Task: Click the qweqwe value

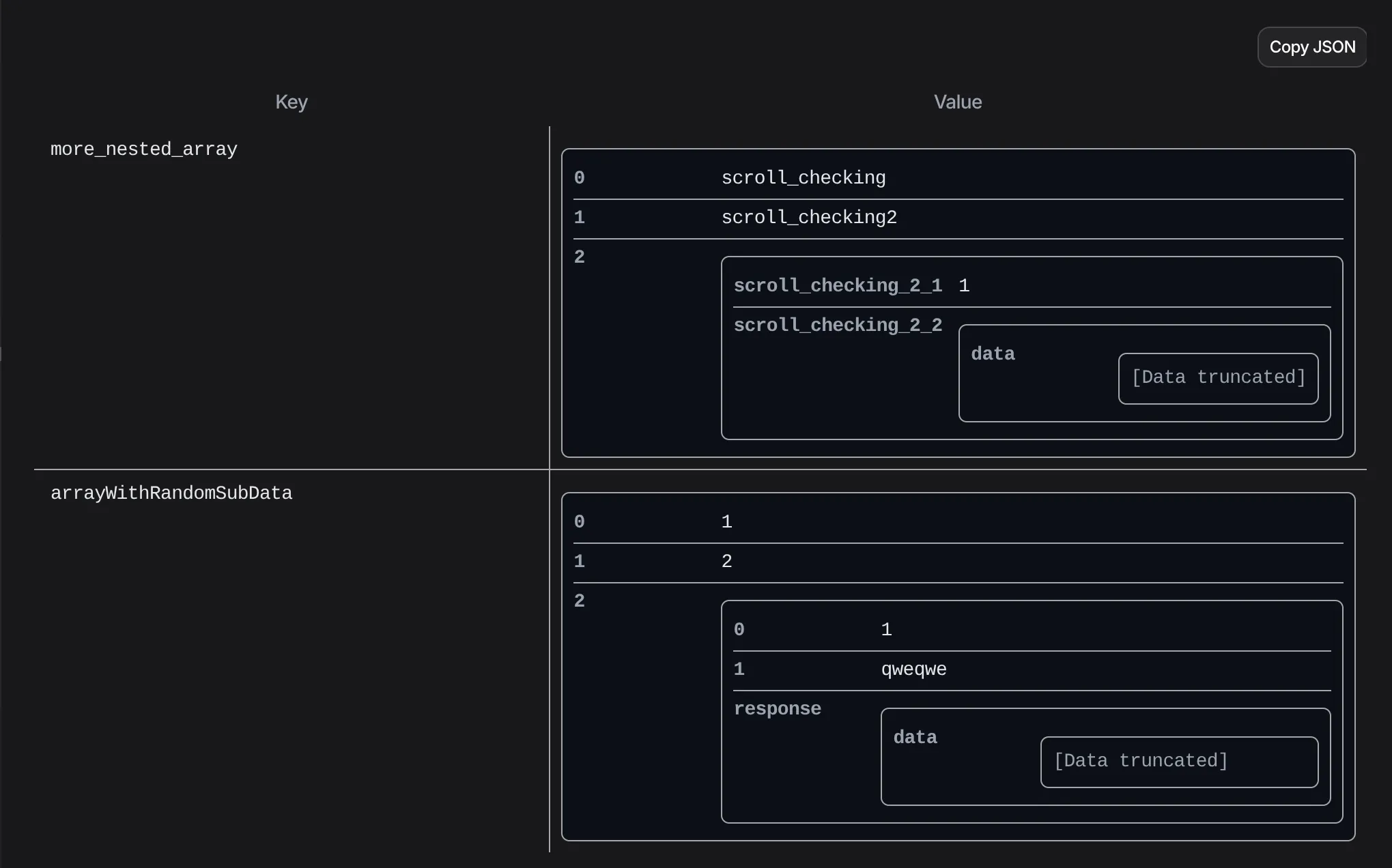Action: click(x=913, y=669)
